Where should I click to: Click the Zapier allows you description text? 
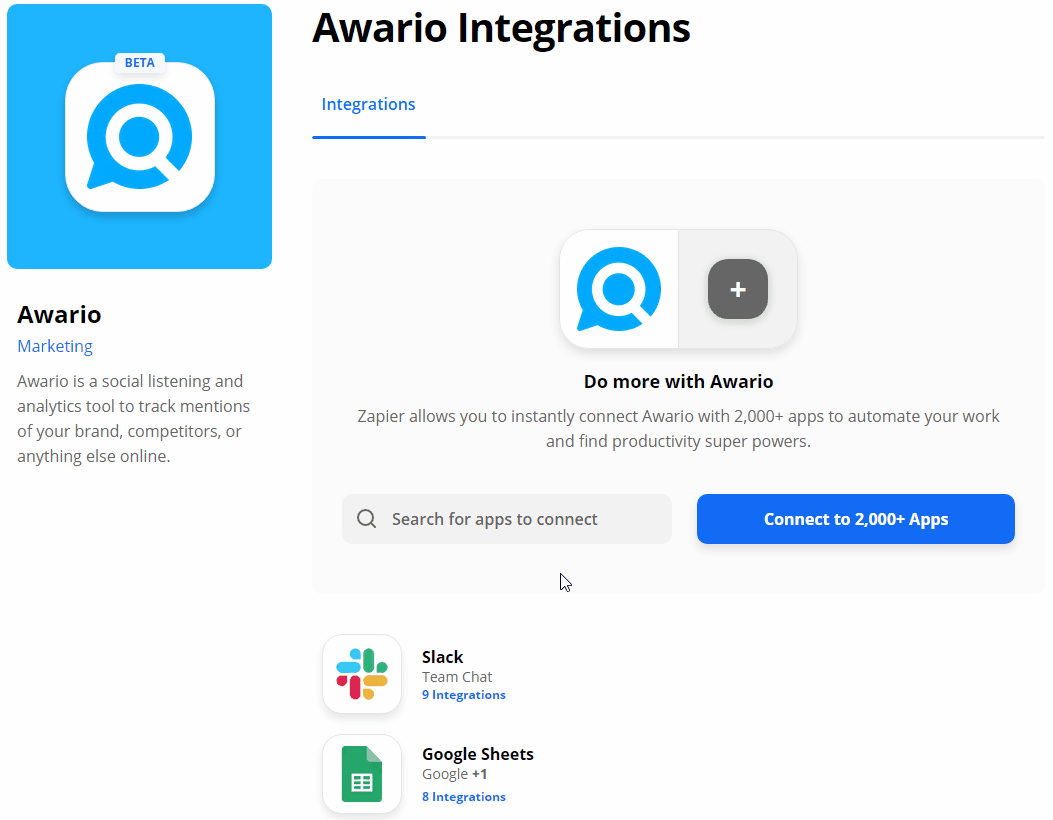coord(678,428)
